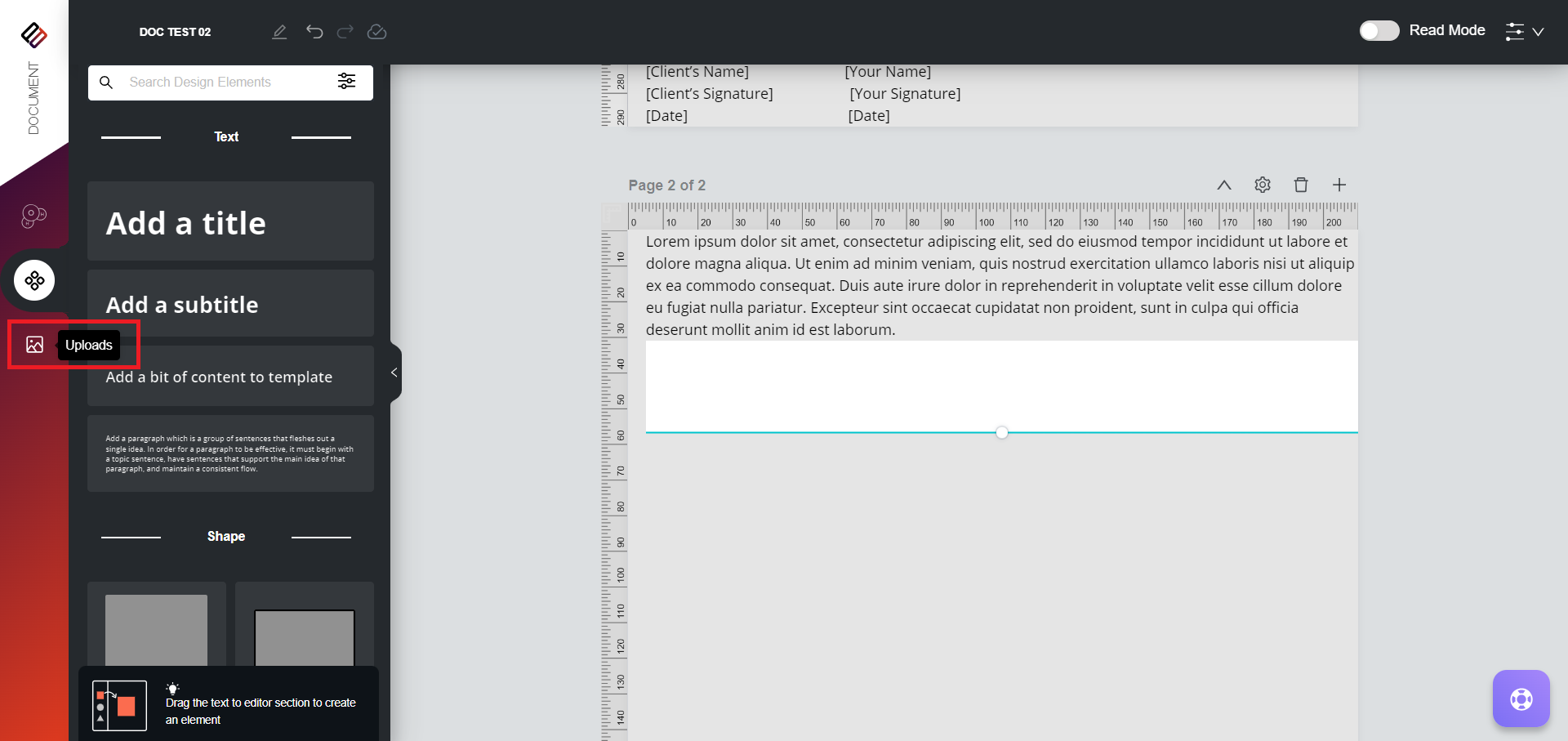Undo the last action

pos(314,32)
